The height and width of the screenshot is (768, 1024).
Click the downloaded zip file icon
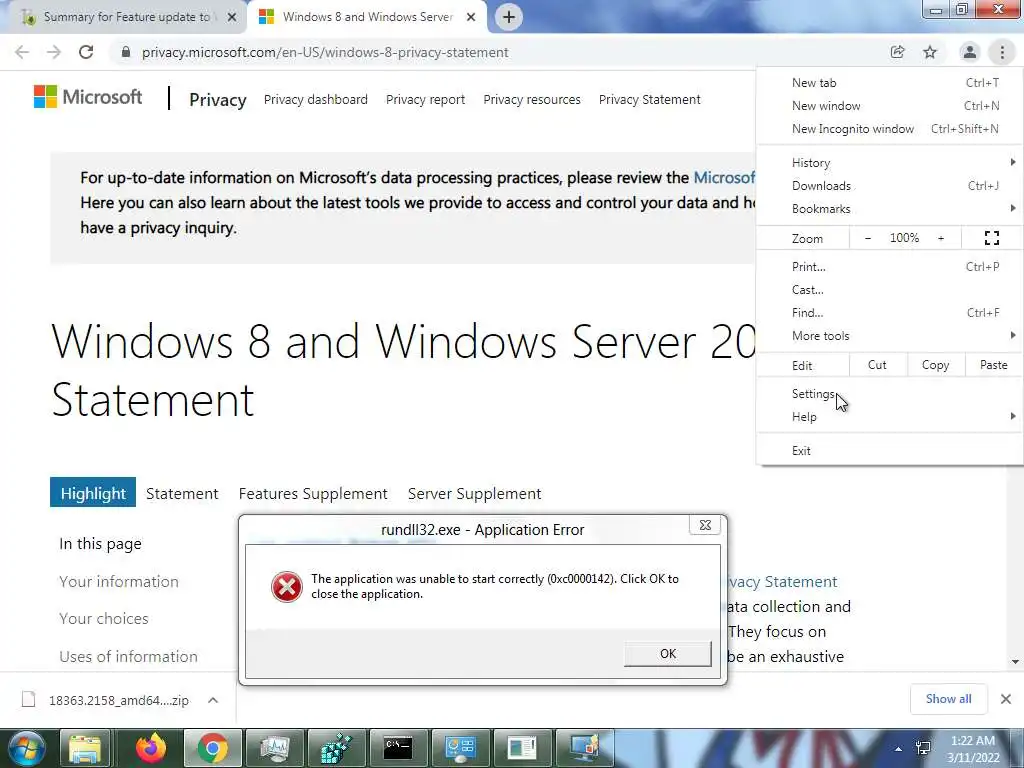point(29,699)
